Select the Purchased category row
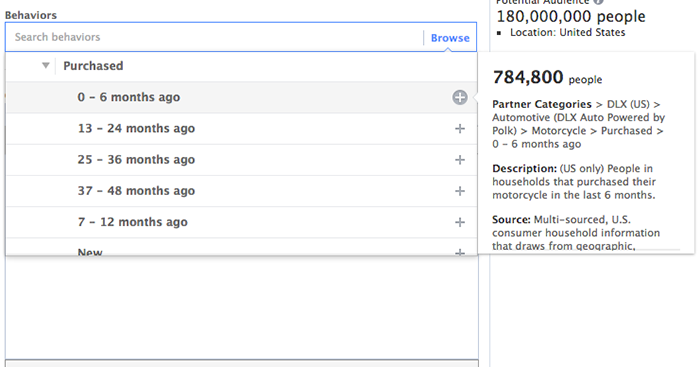Image resolution: width=700 pixels, height=367 pixels. pyautogui.click(x=241, y=66)
